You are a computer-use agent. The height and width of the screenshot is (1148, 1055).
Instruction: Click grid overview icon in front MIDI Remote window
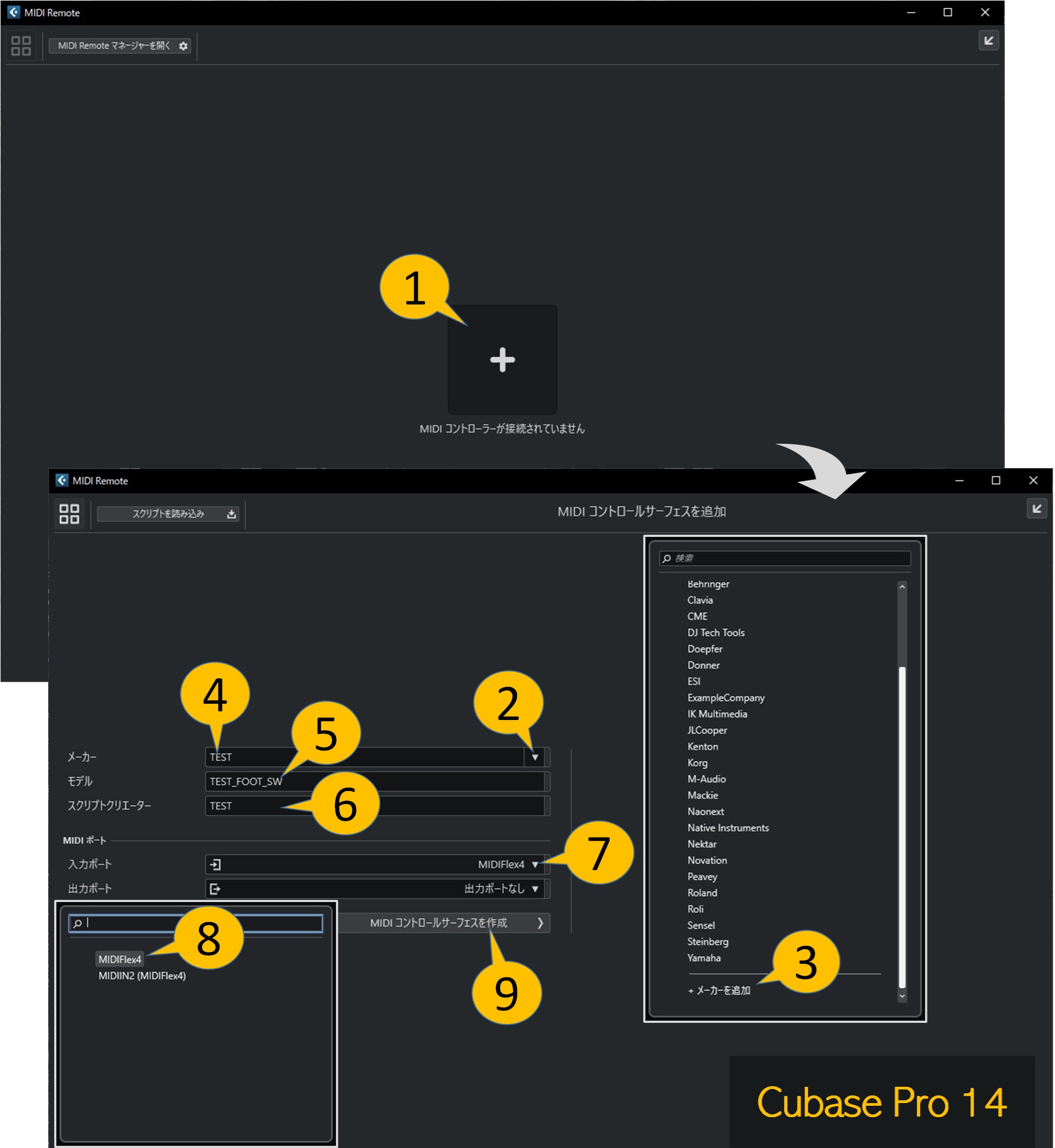tap(69, 514)
